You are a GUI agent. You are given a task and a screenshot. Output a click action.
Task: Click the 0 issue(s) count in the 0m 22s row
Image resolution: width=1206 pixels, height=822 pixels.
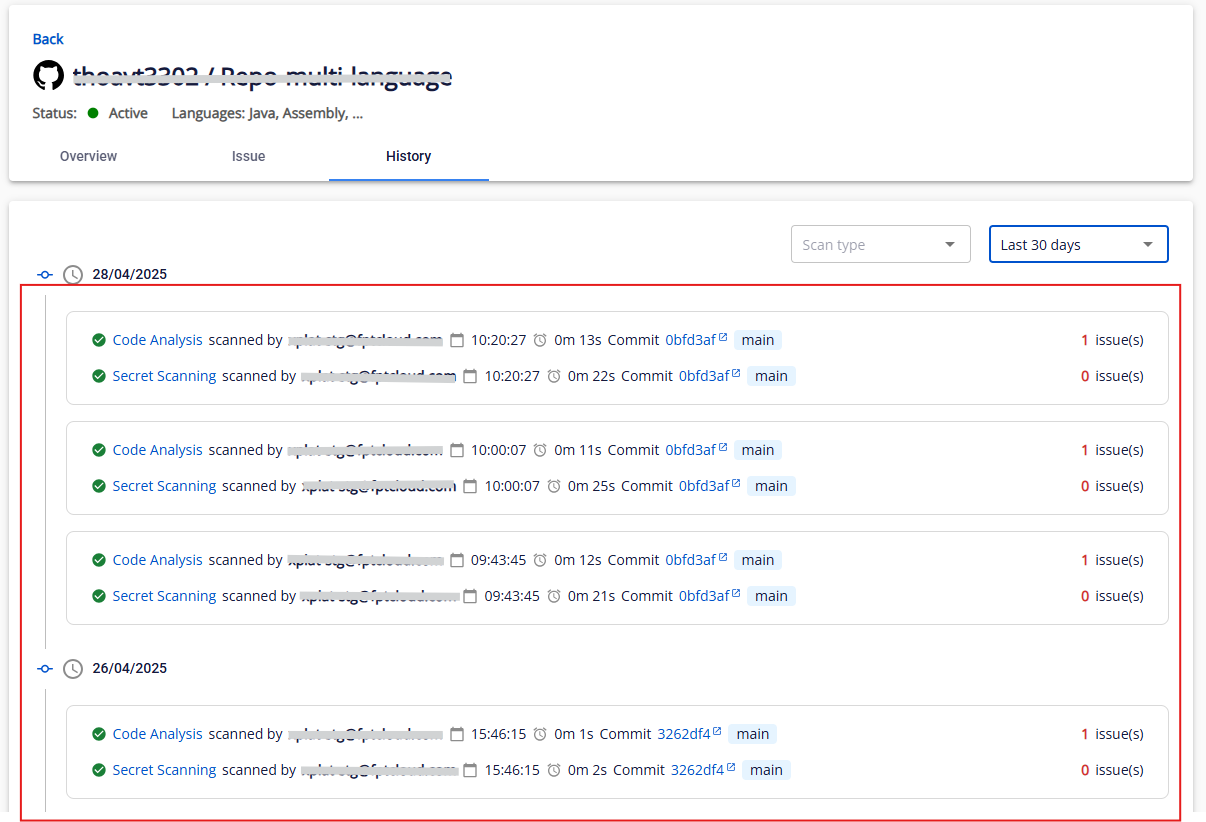[x=1112, y=376]
